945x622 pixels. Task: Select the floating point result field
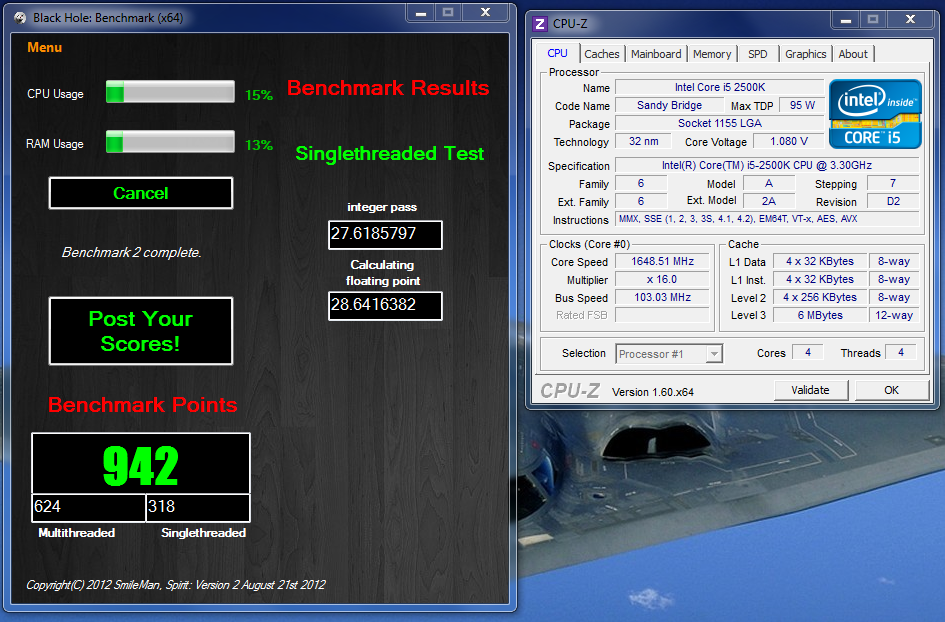click(x=385, y=306)
